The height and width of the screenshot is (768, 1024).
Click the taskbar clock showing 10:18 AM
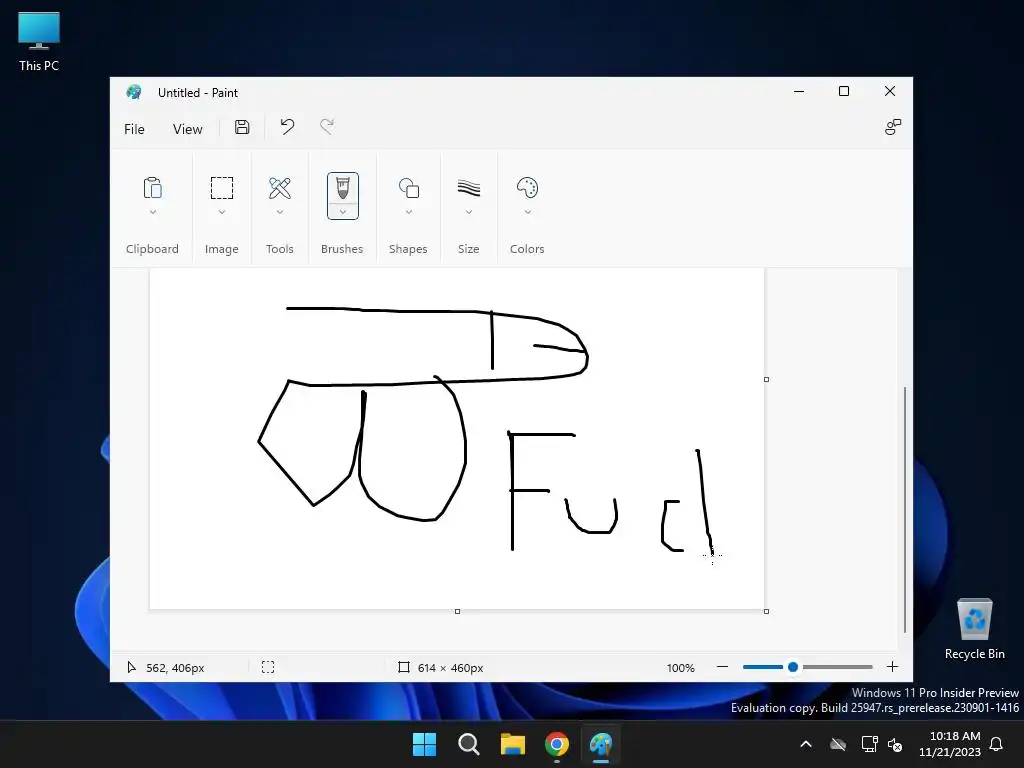pyautogui.click(x=950, y=744)
